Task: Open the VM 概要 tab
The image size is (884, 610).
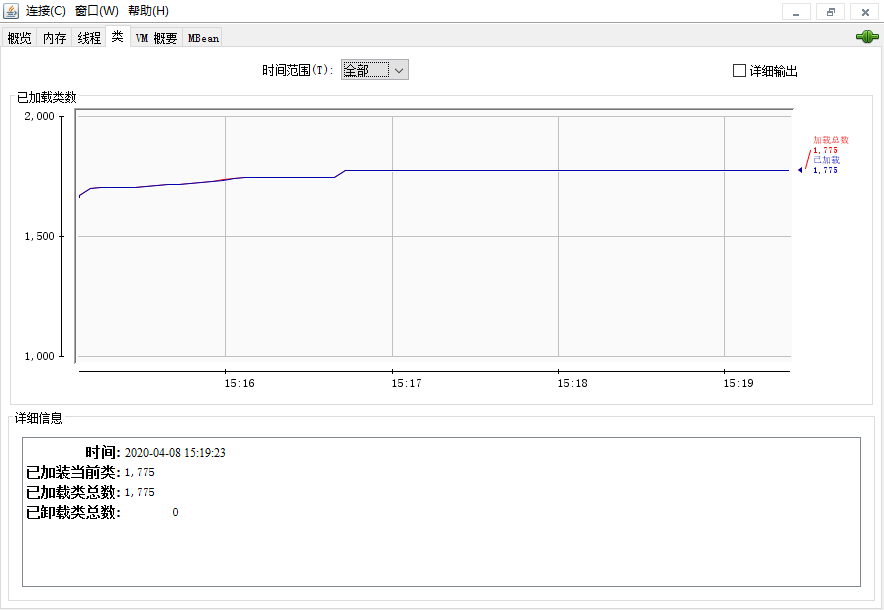Action: [x=156, y=38]
